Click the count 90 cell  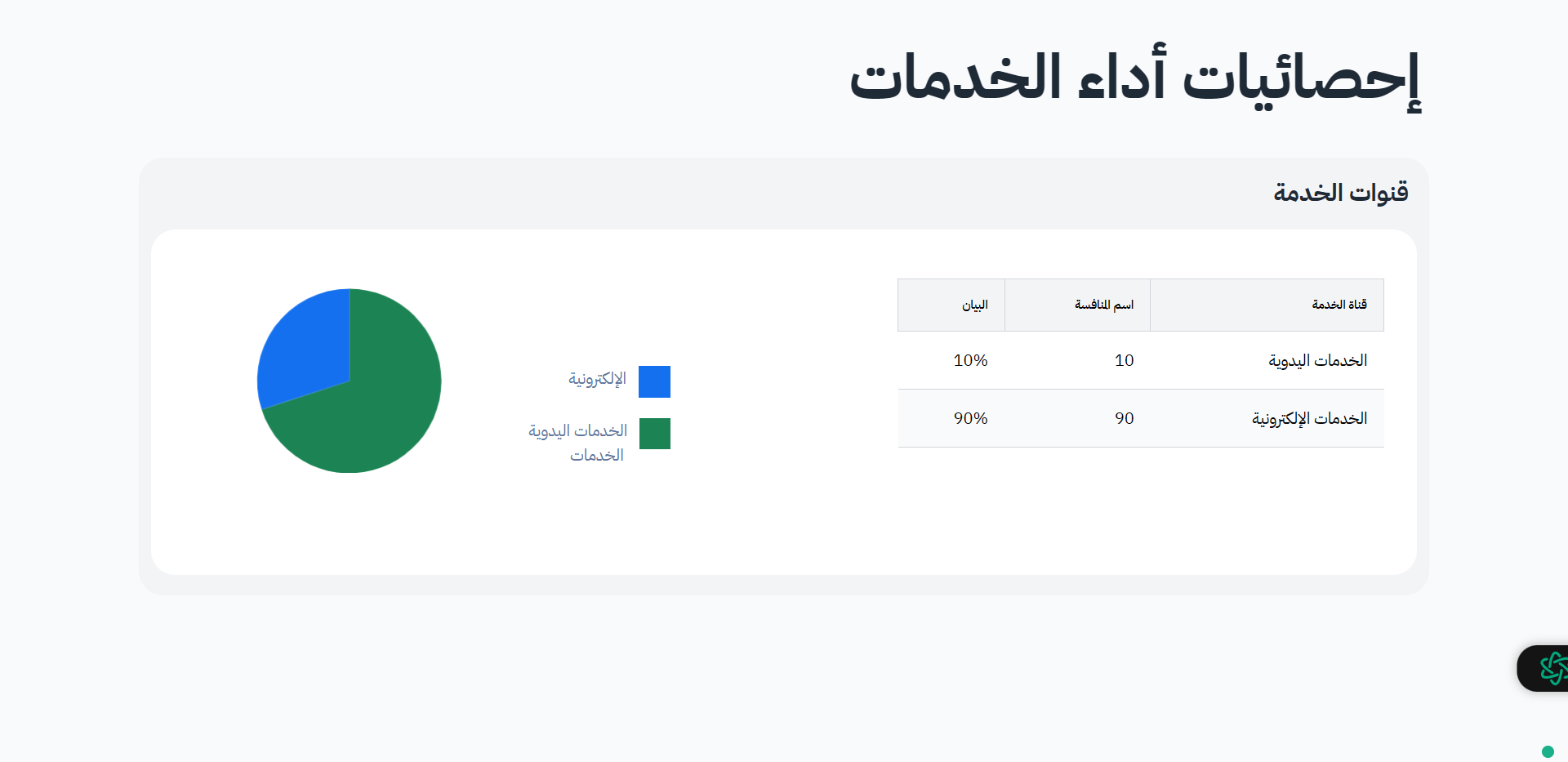(x=1124, y=418)
